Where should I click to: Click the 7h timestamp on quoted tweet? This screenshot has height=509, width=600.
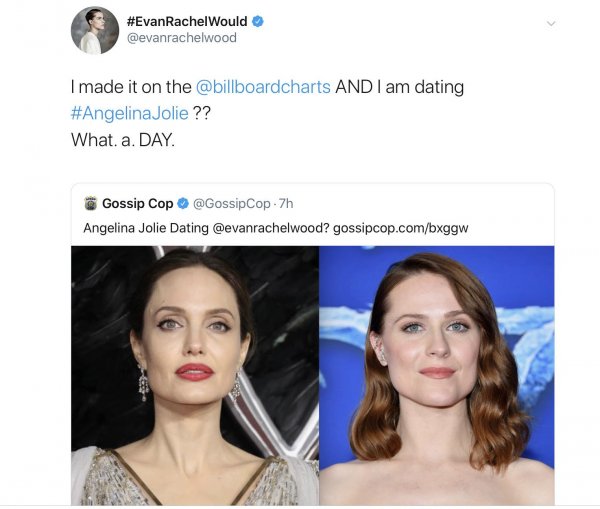coord(287,204)
